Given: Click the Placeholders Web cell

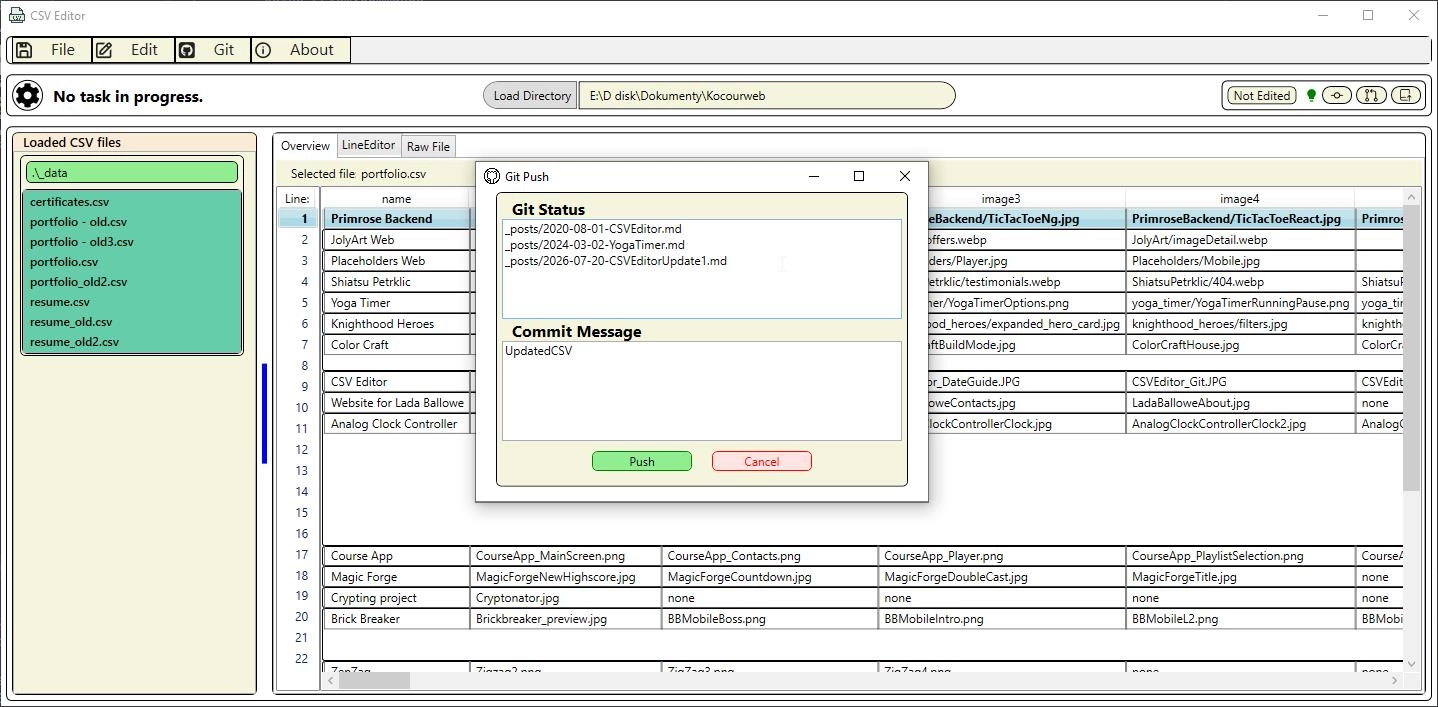Looking at the screenshot, I should click(397, 261).
